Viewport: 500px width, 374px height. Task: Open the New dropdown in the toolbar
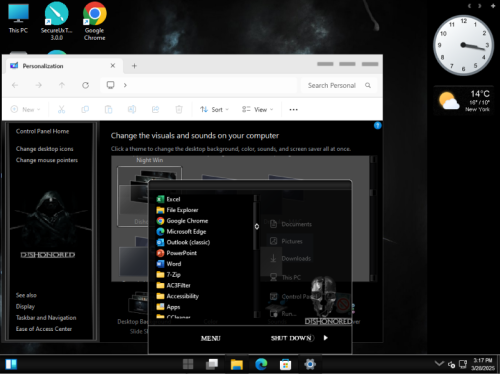(x=25, y=109)
